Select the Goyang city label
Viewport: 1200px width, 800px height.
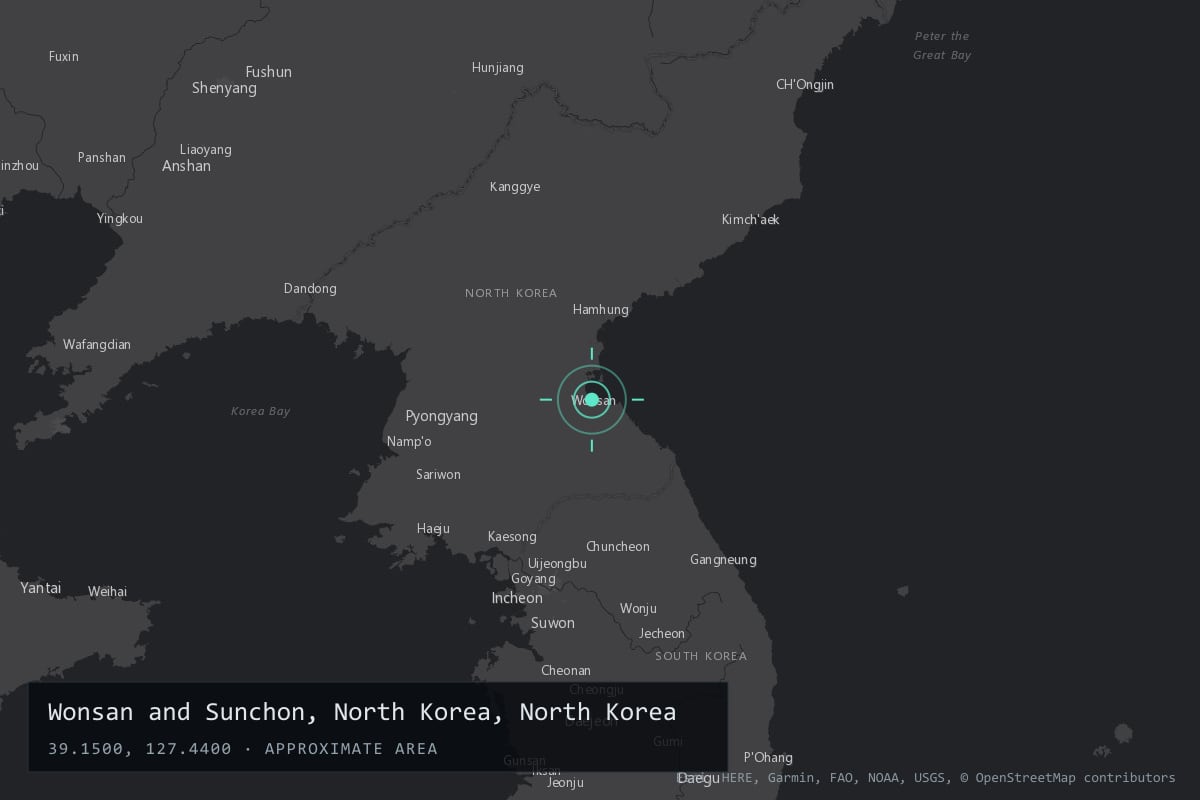click(533, 579)
